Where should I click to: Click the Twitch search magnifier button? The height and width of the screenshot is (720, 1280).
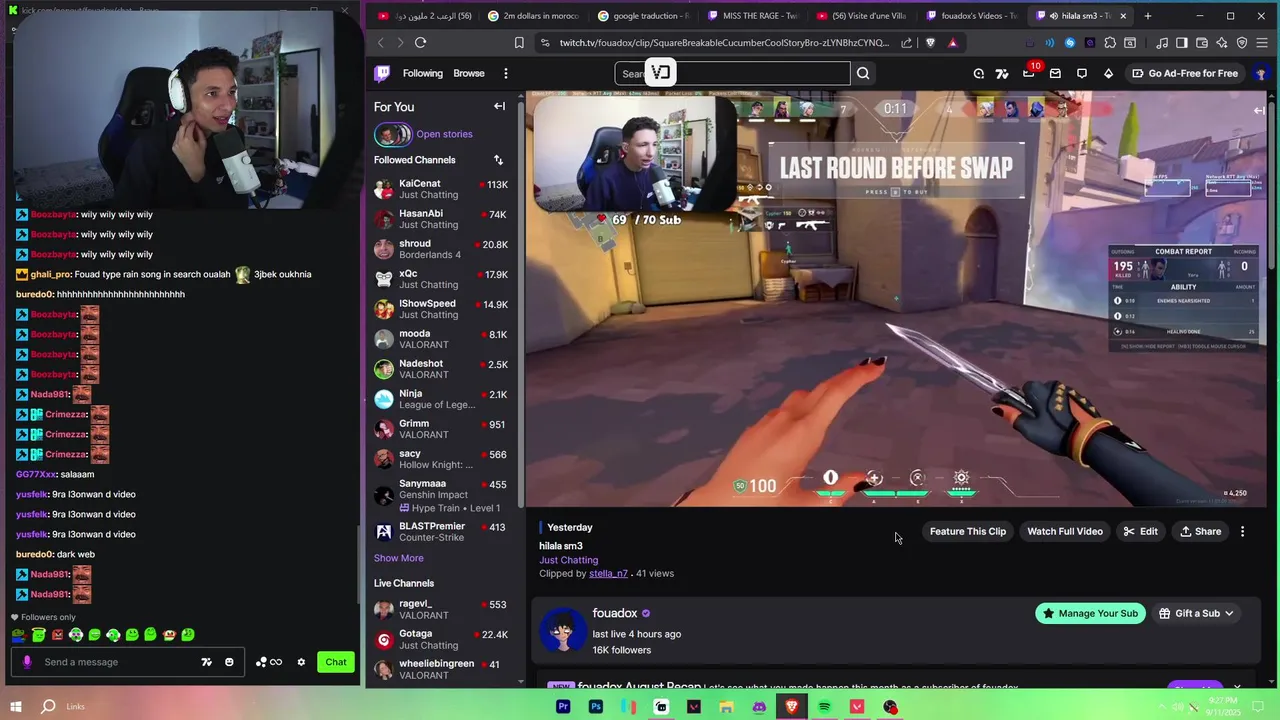[863, 73]
